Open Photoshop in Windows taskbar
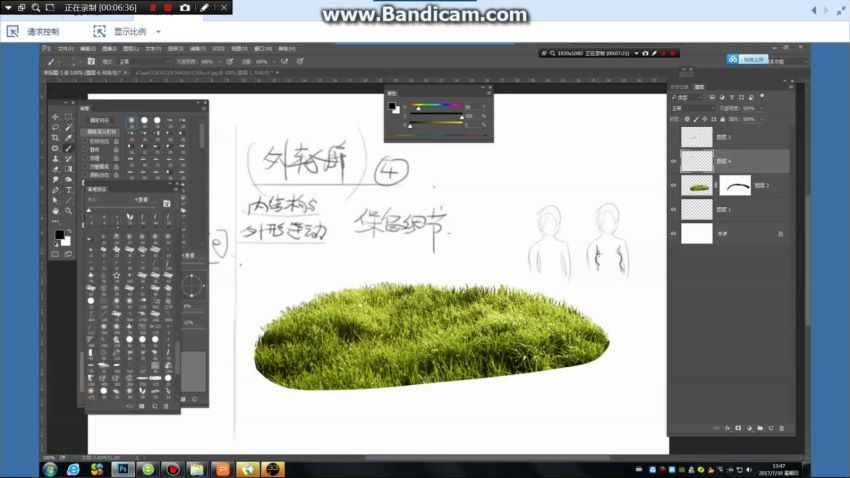 [x=123, y=469]
